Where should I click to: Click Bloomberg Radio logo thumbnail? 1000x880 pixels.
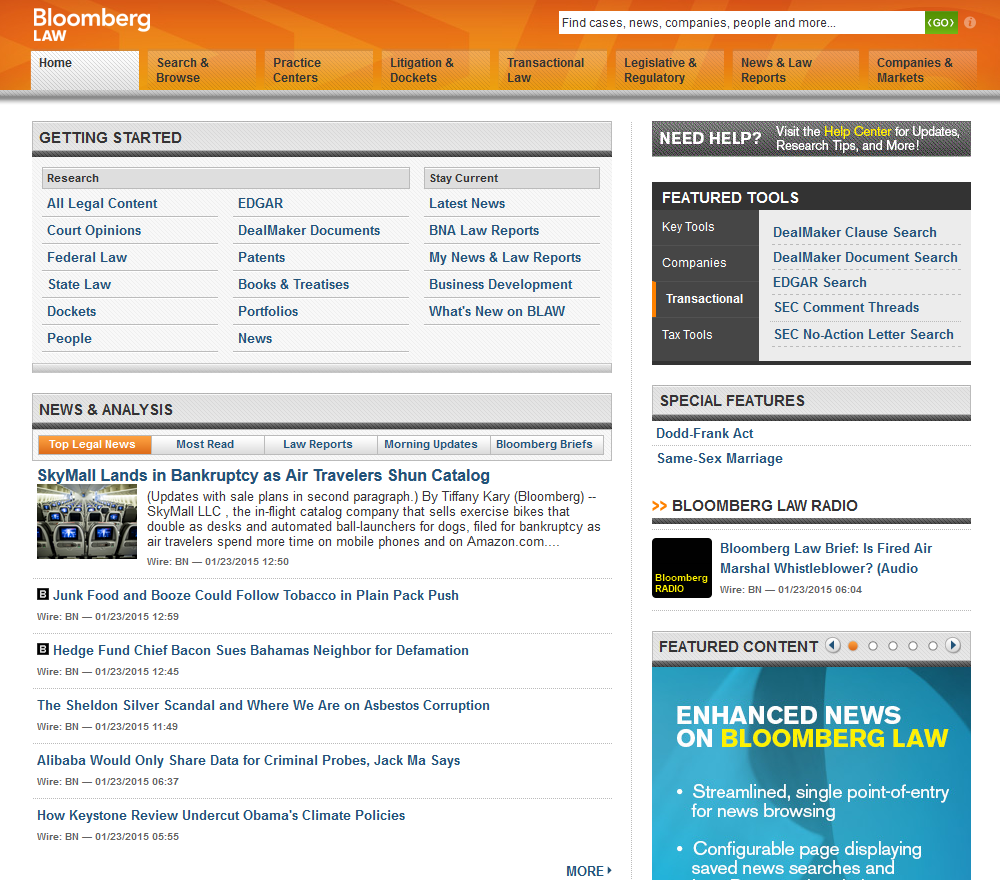682,568
